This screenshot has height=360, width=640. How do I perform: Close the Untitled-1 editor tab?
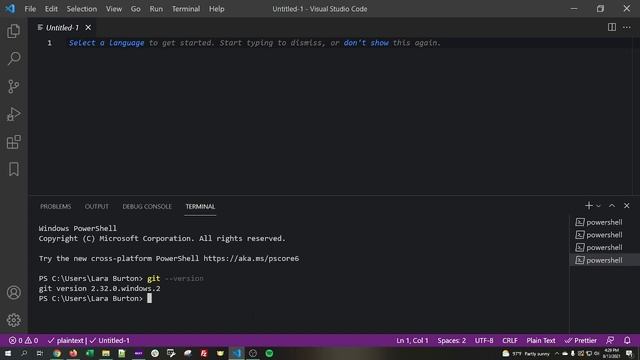pos(88,28)
